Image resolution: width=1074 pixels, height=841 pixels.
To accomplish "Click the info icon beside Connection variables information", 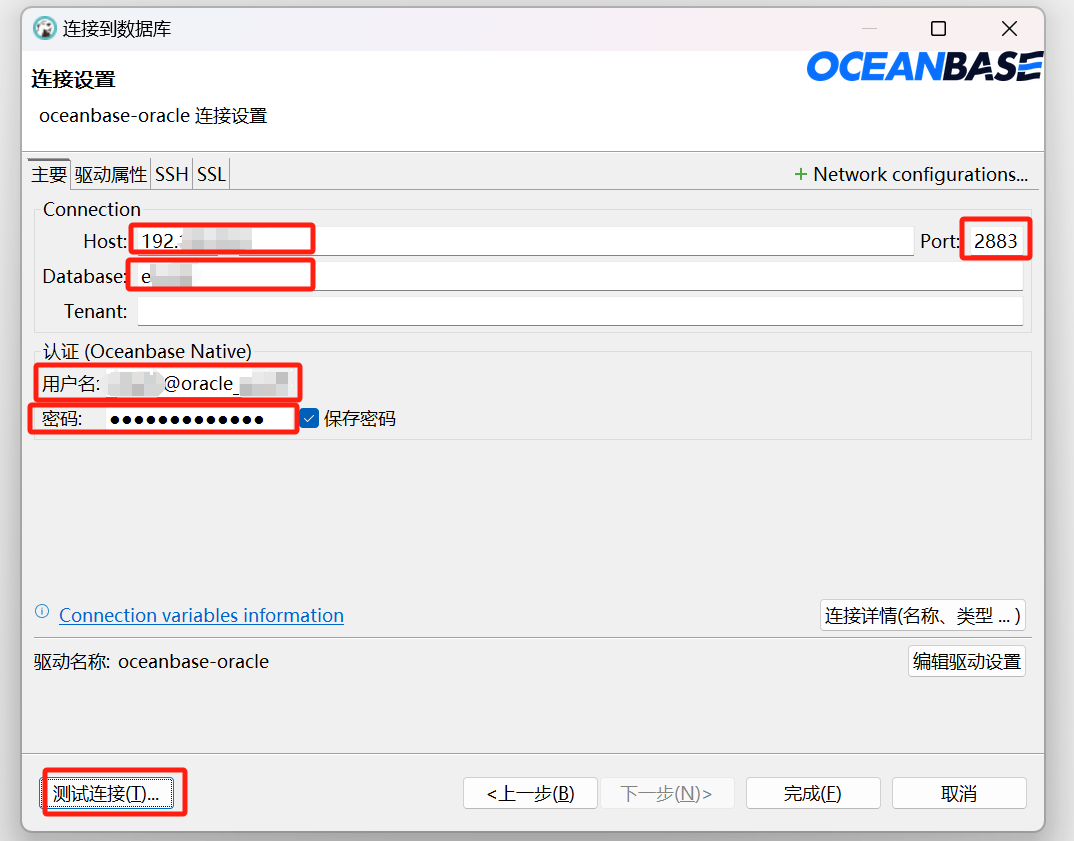I will pyautogui.click(x=42, y=612).
